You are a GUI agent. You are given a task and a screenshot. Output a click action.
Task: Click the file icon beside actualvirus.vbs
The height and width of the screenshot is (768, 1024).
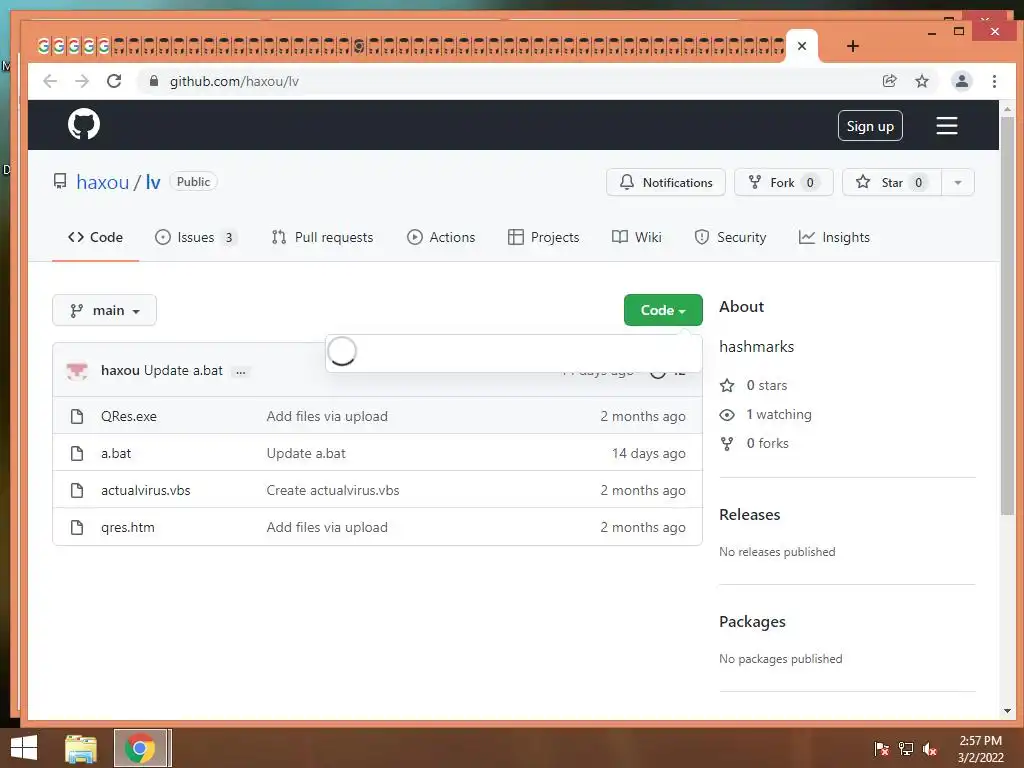pyautogui.click(x=77, y=490)
